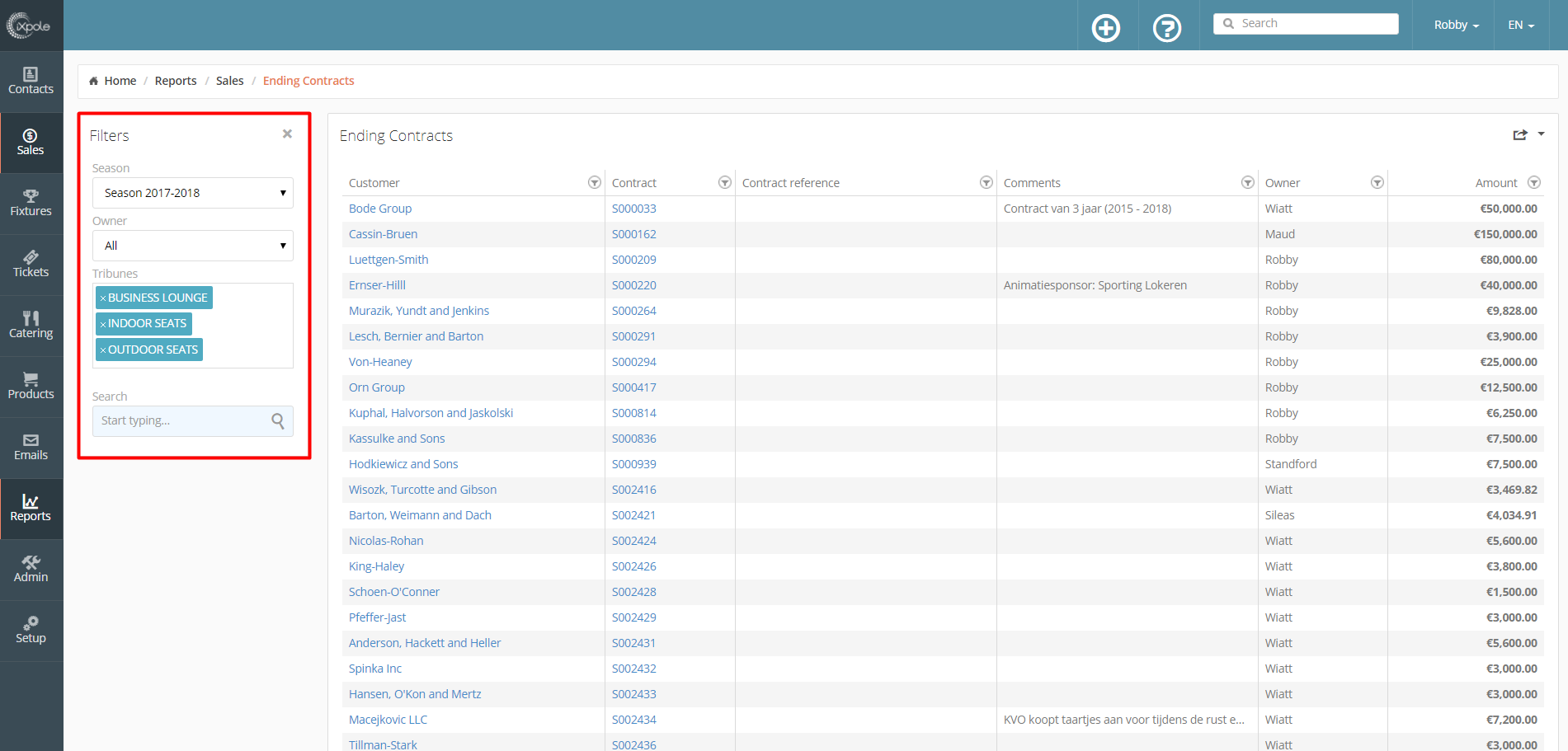Go to Sales in breadcrumb

click(x=229, y=81)
